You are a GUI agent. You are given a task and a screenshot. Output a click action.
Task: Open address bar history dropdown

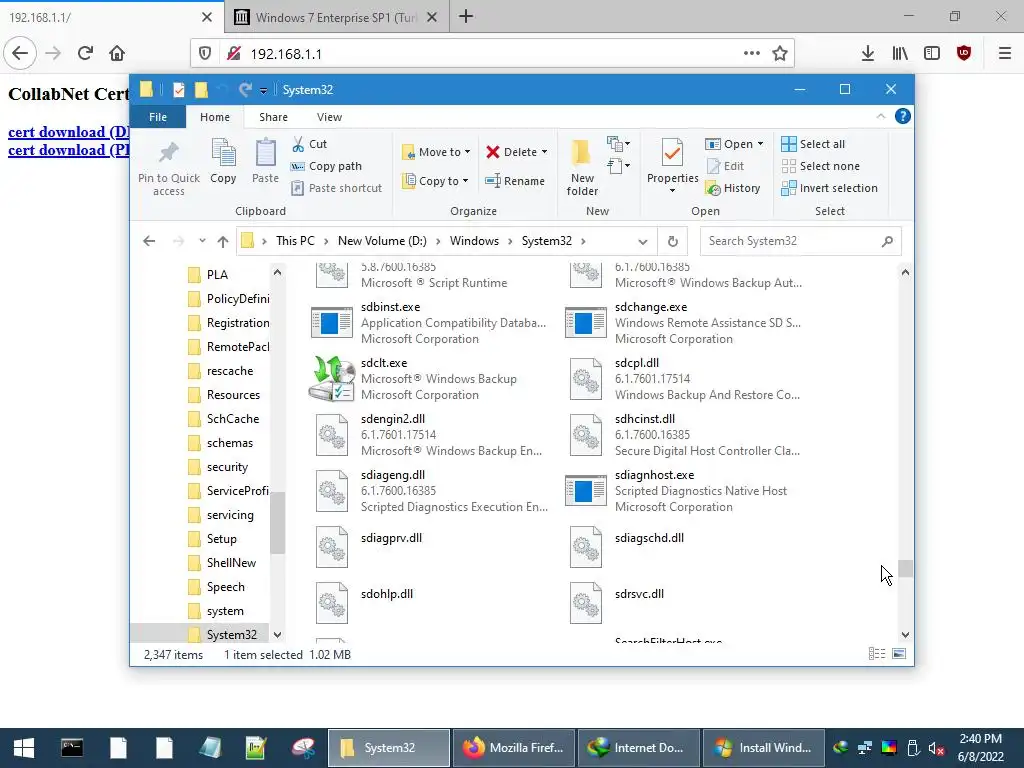coord(643,242)
